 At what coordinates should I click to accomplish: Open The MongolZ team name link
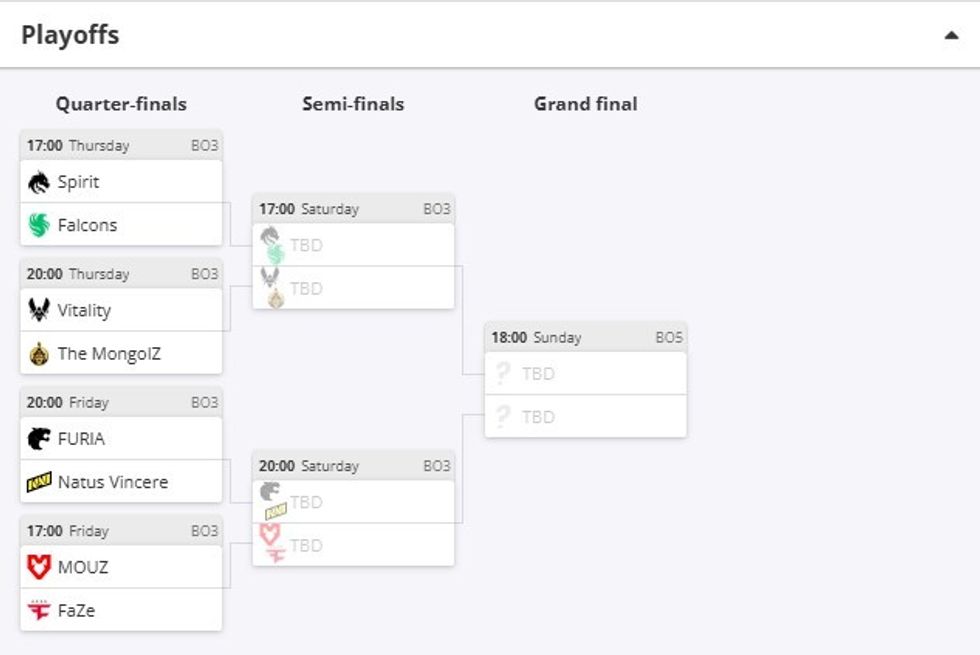(x=109, y=354)
